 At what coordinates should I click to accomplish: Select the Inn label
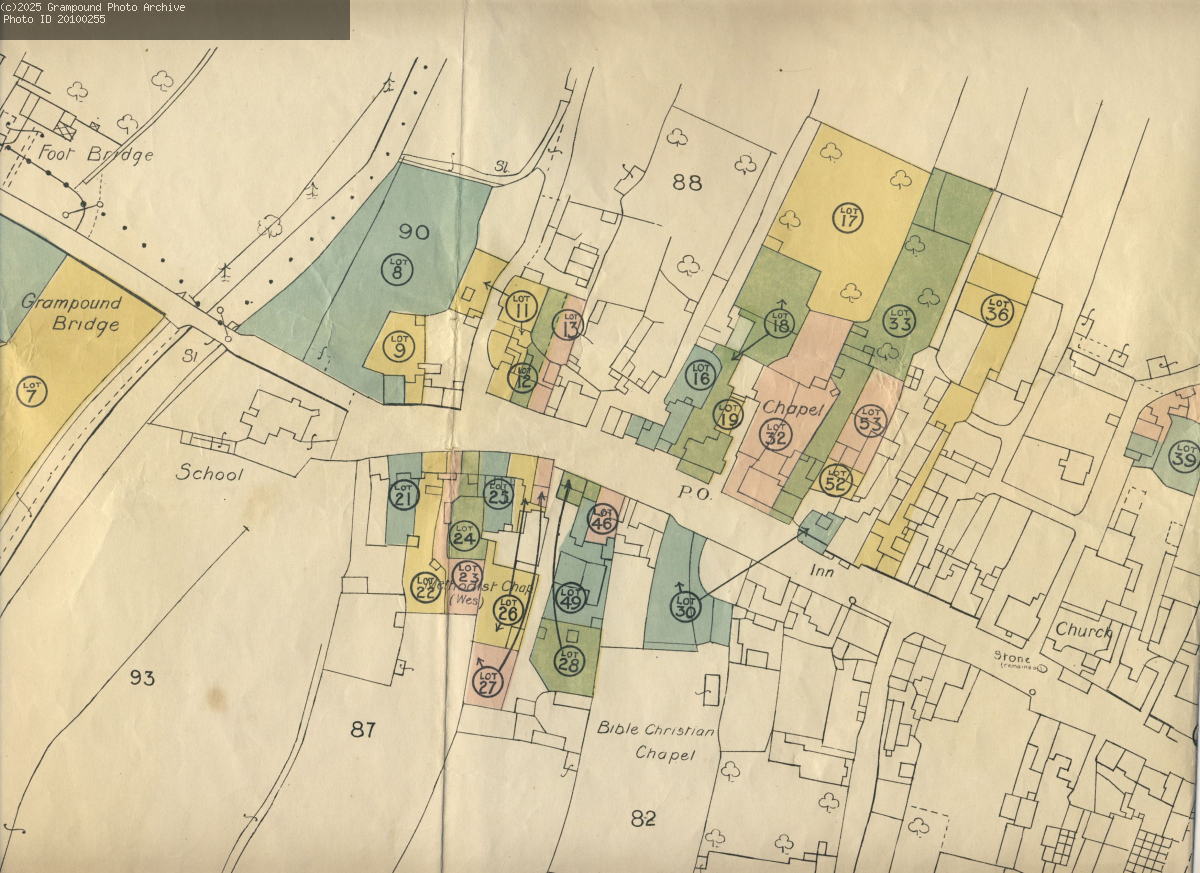click(822, 572)
